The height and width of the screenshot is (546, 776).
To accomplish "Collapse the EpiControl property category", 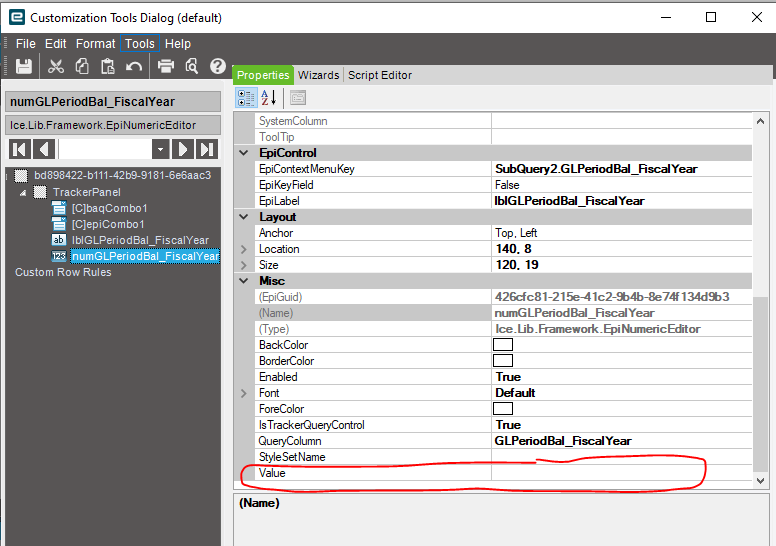I will [x=244, y=153].
